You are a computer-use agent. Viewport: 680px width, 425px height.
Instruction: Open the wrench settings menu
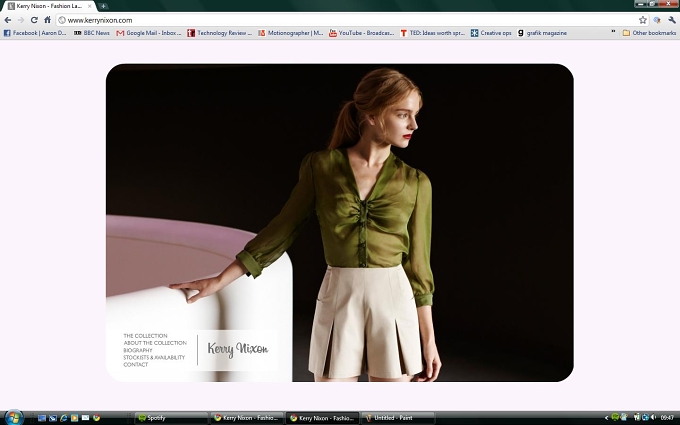[672, 20]
